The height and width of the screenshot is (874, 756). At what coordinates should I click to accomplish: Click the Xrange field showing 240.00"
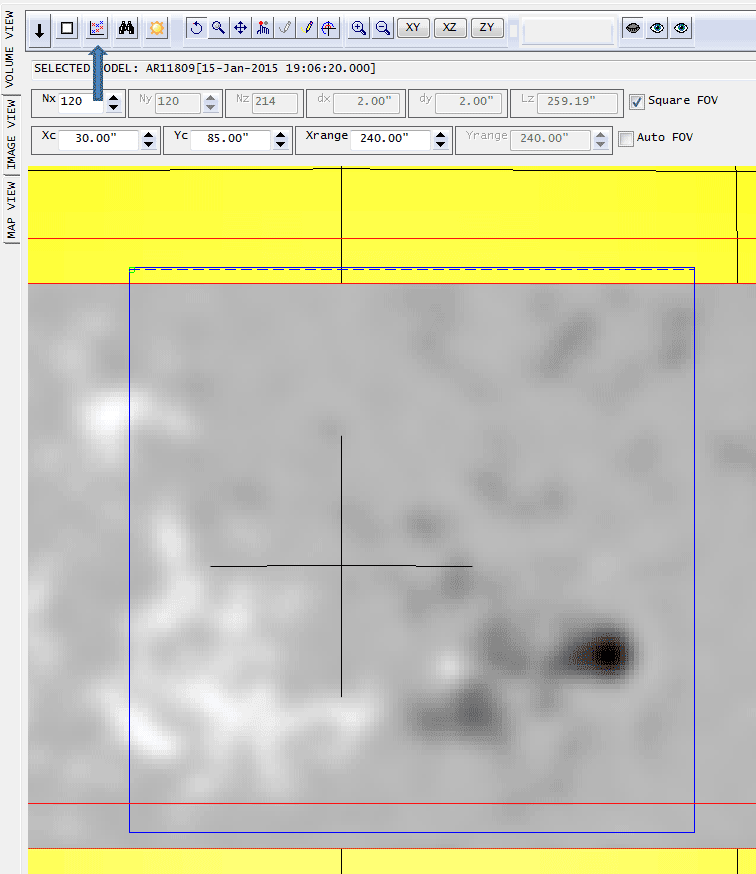(390, 139)
